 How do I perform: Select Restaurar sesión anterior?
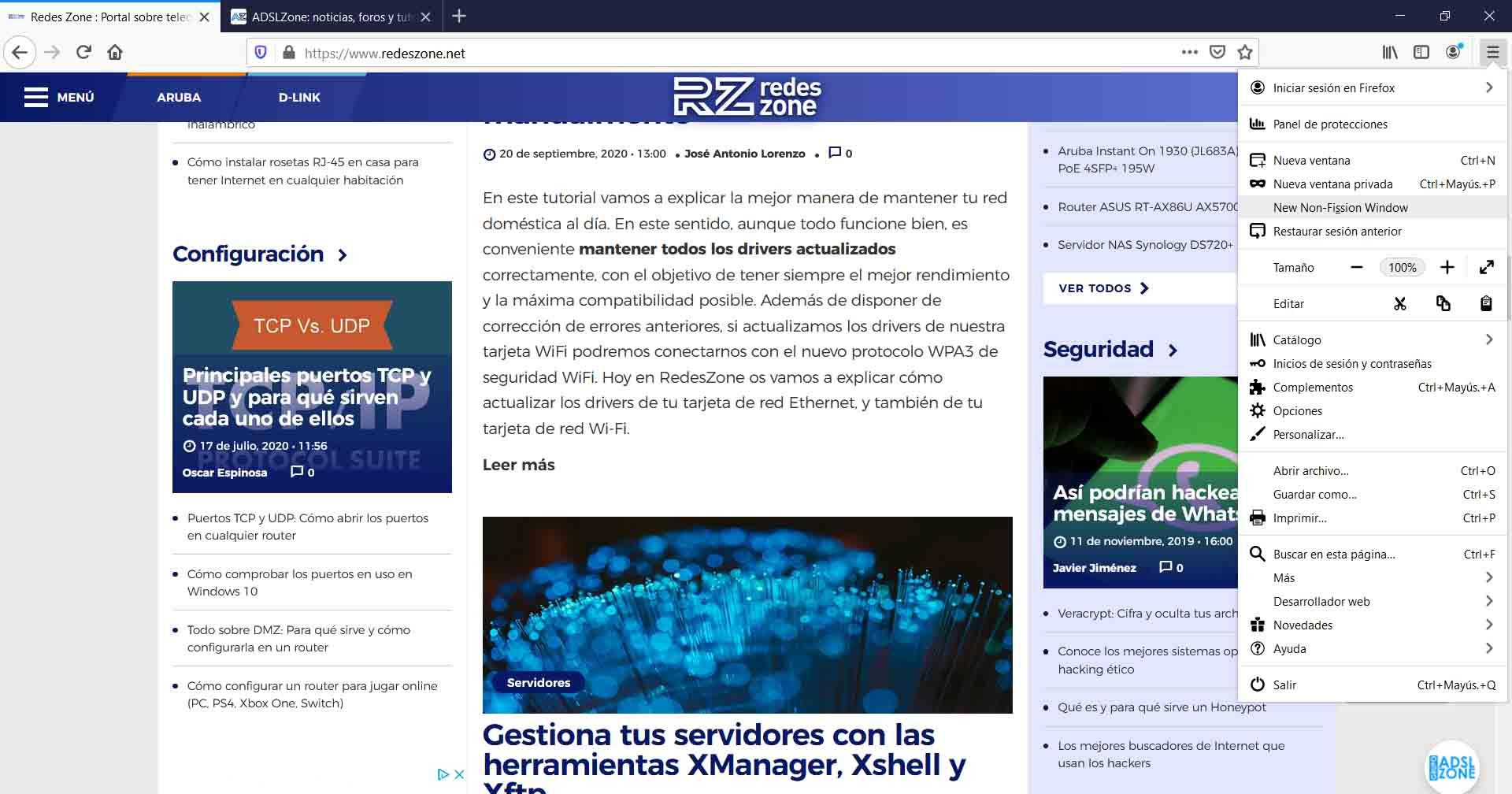(x=1373, y=231)
